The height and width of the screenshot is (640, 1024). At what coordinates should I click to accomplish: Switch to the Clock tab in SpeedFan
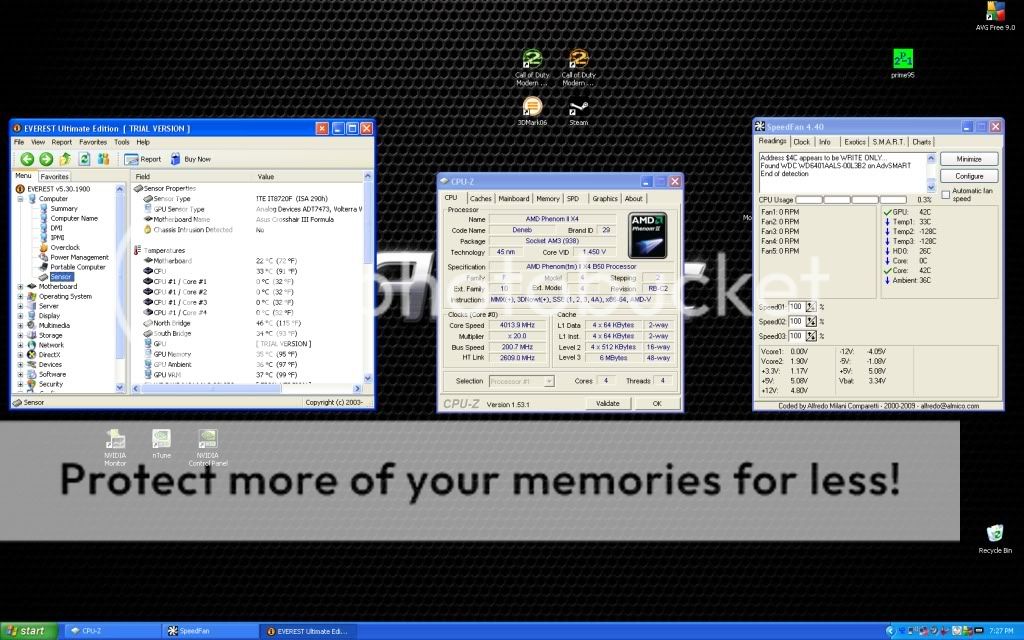(801, 142)
